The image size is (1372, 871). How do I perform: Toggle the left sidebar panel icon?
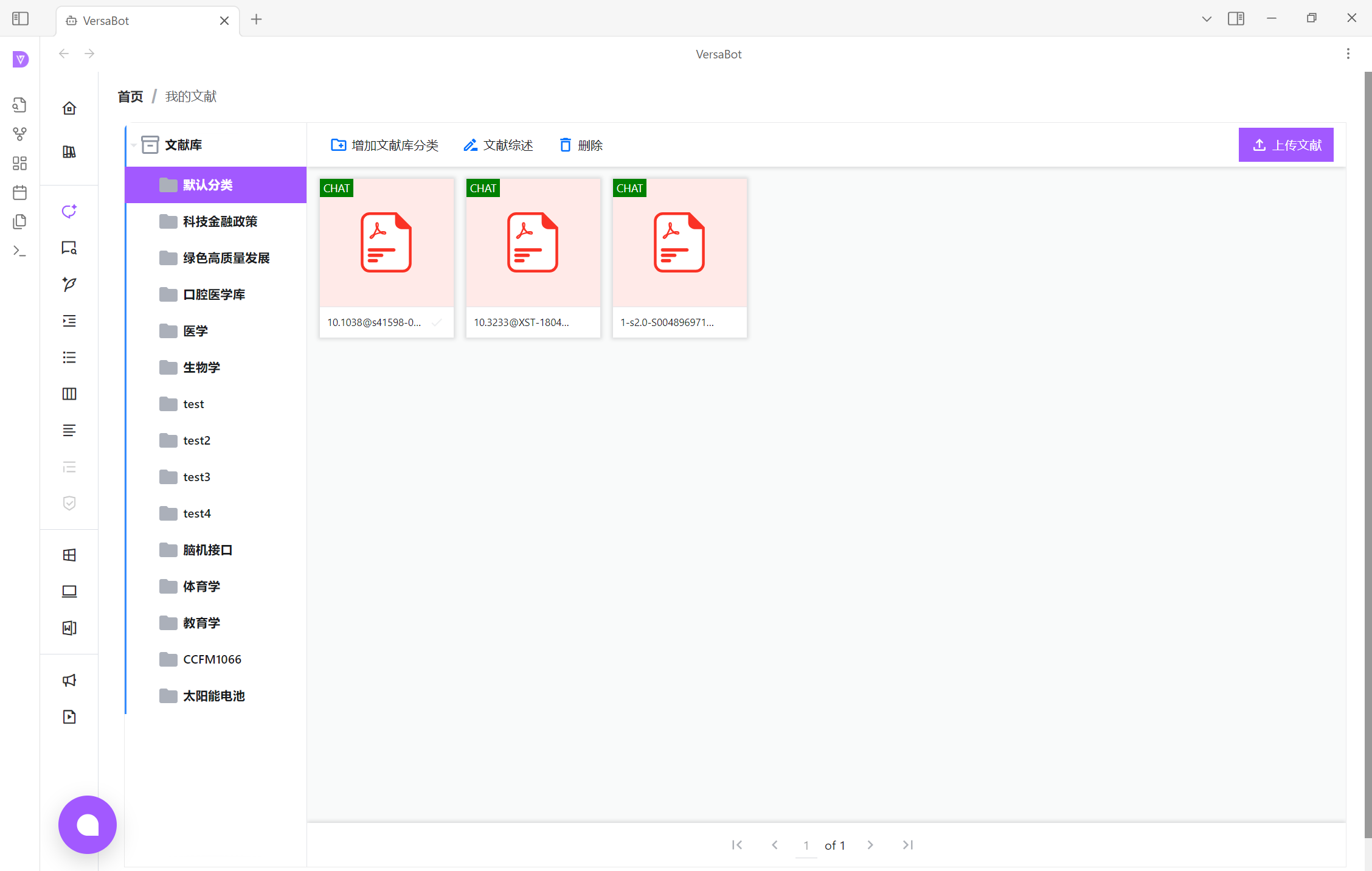point(20,19)
